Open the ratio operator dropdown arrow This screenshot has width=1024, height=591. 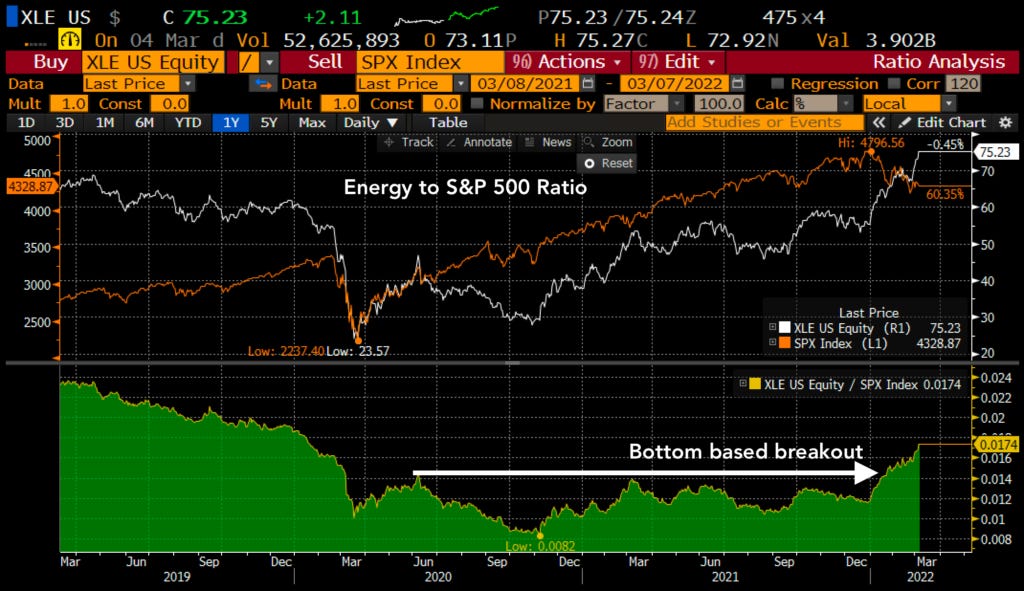pos(270,63)
